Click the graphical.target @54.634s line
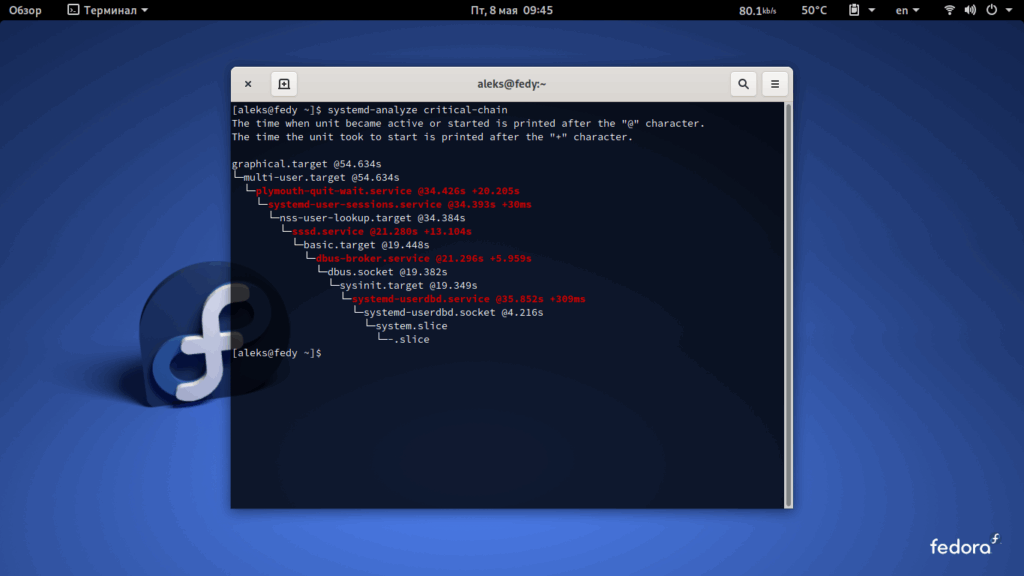This screenshot has width=1024, height=576. coord(306,164)
